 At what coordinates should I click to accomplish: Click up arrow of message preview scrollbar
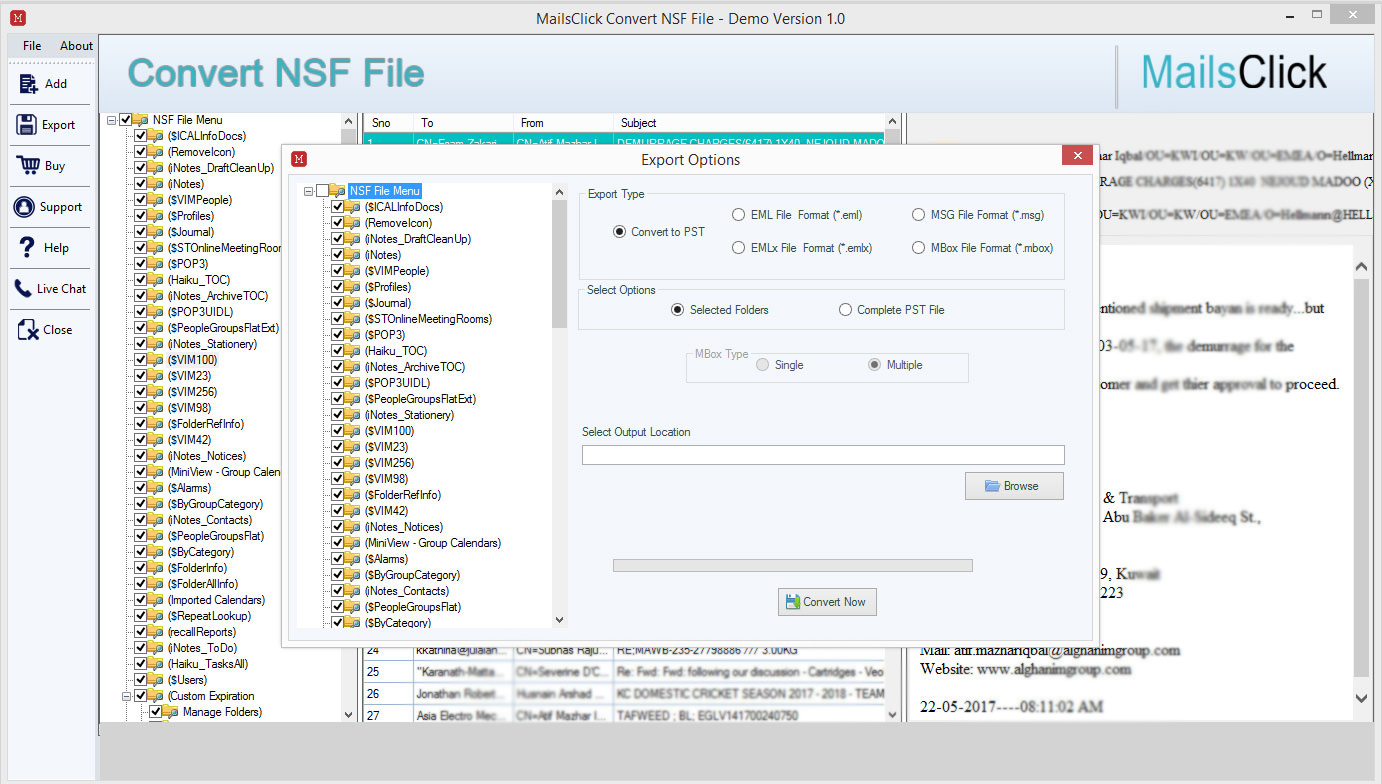(1361, 267)
